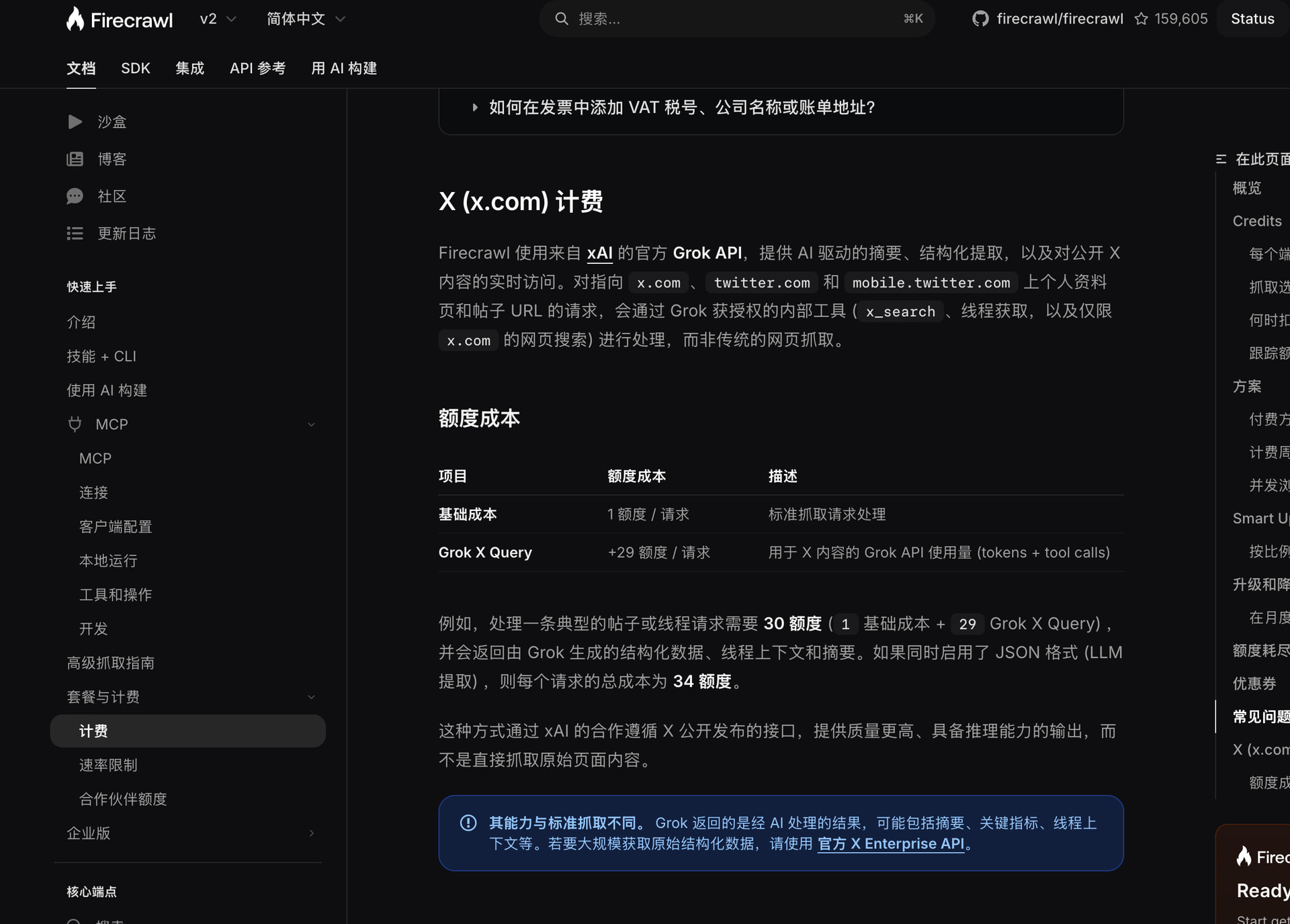Click the info icon in the blue callout

[x=468, y=823]
